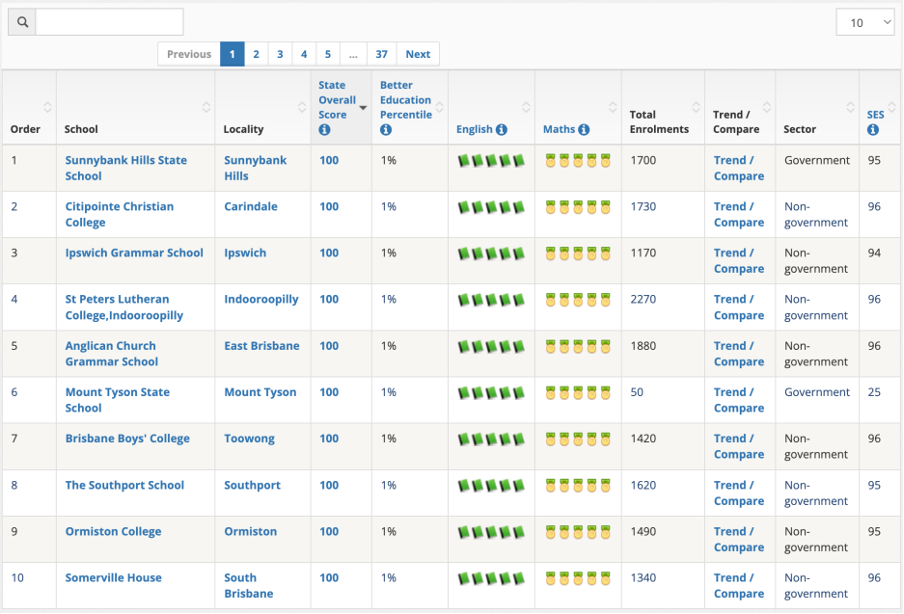Open Trend / Compare for Mount Tyson

738,400
